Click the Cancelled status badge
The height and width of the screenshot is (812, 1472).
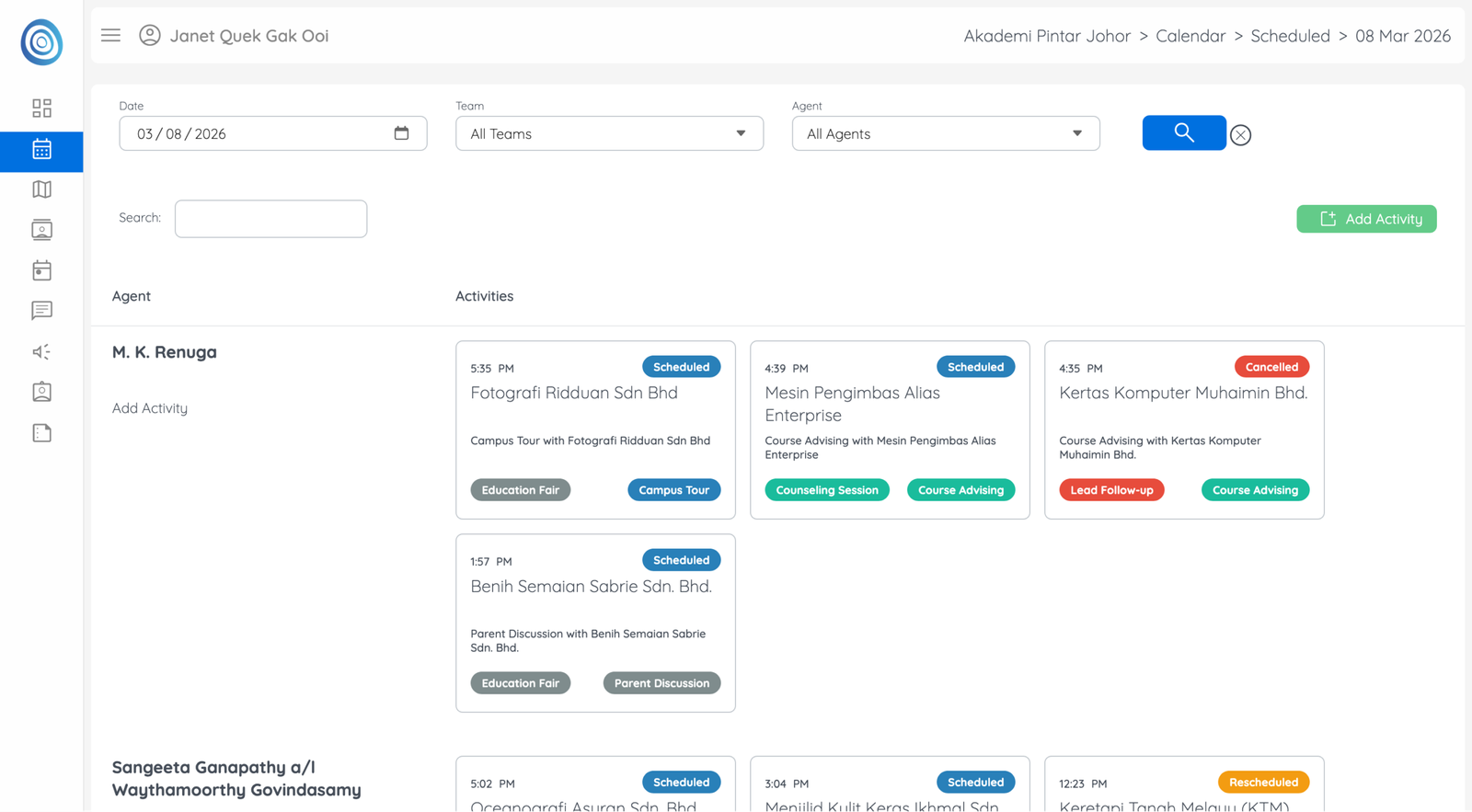coord(1271,367)
